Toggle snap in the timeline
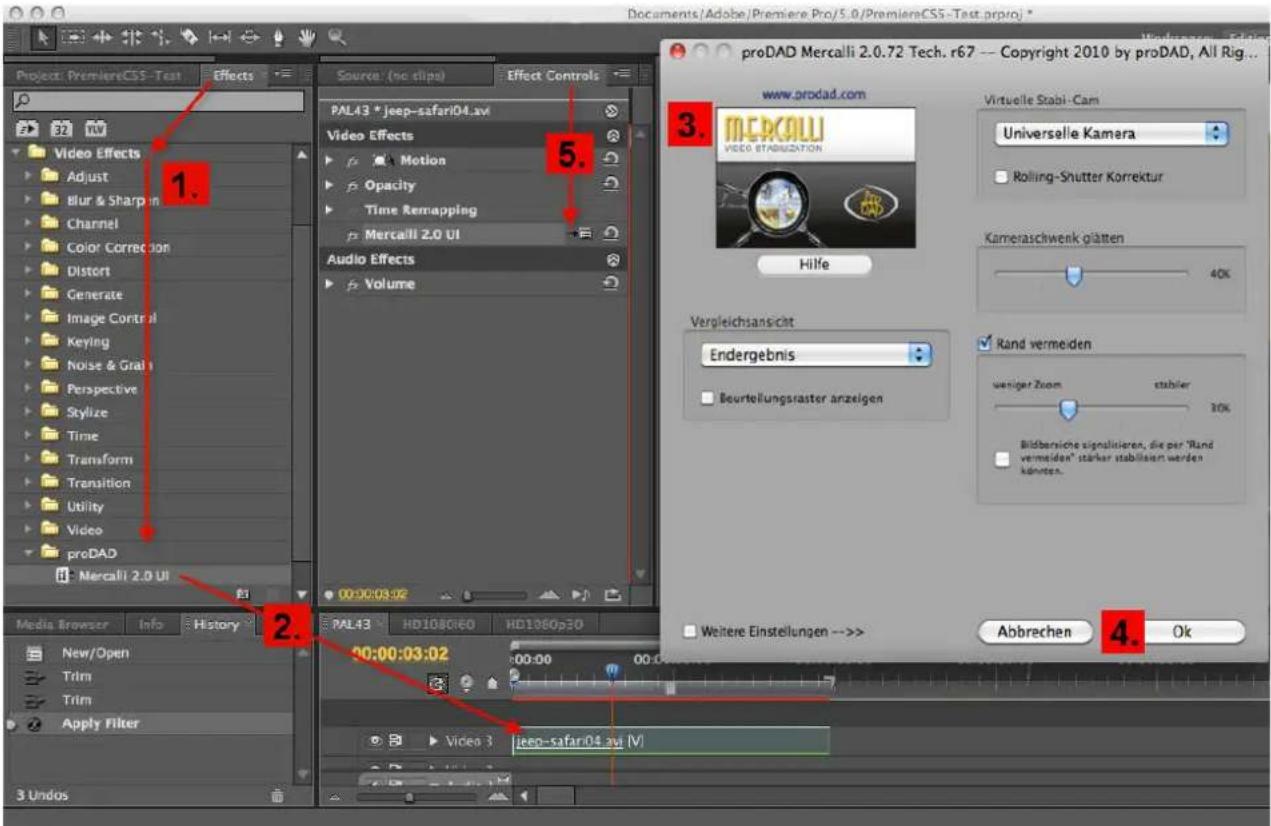Screen dimensions: 1271x826 pos(437,682)
